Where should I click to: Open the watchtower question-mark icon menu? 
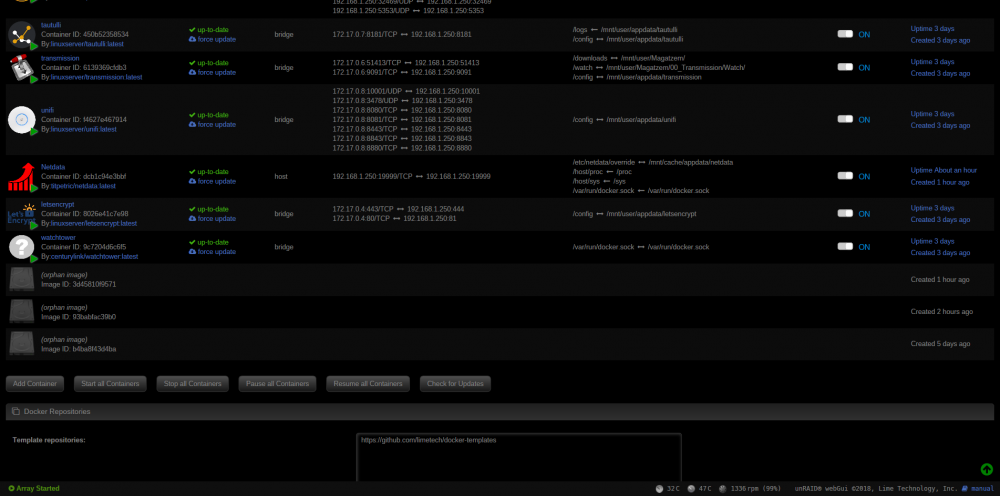tap(22, 247)
